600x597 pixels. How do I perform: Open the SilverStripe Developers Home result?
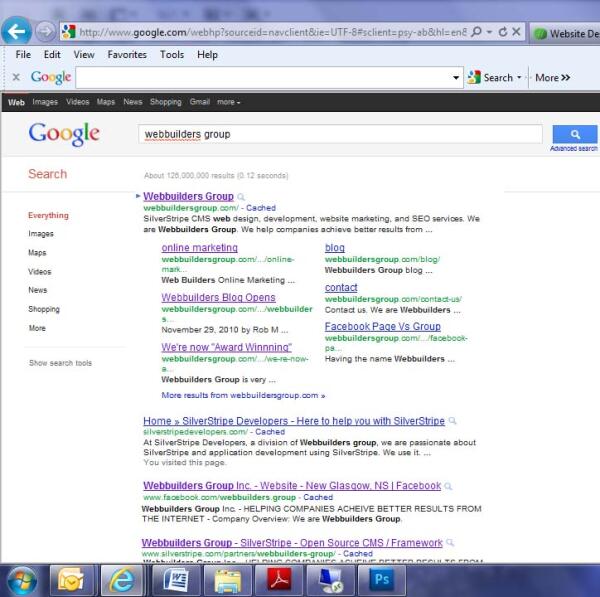294,421
